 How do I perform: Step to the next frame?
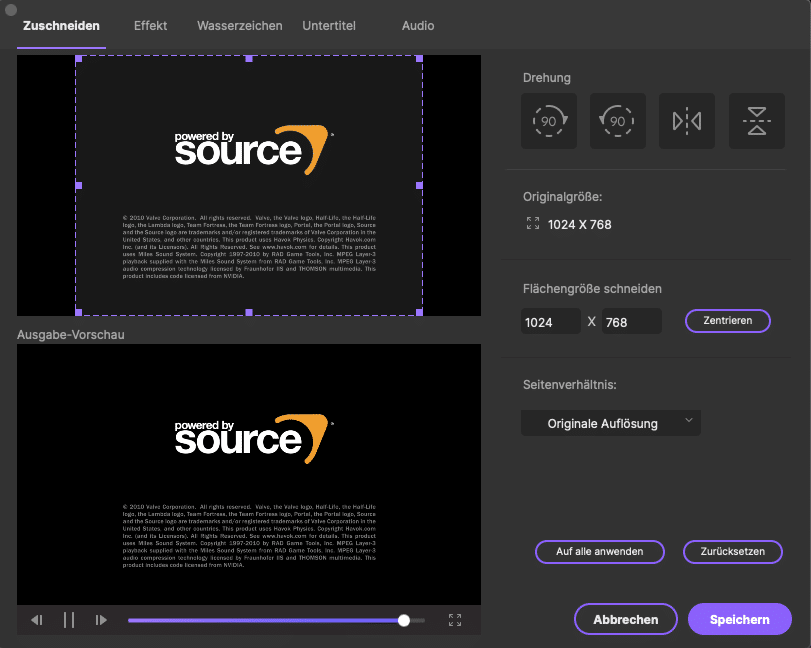click(x=101, y=620)
